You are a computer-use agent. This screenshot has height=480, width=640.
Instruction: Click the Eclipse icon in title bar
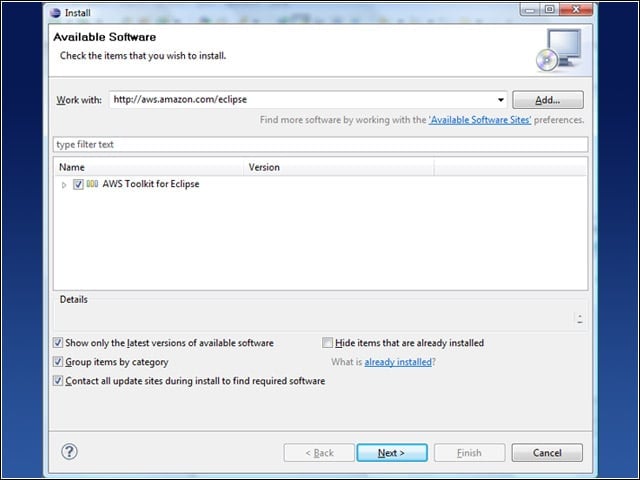(55, 13)
